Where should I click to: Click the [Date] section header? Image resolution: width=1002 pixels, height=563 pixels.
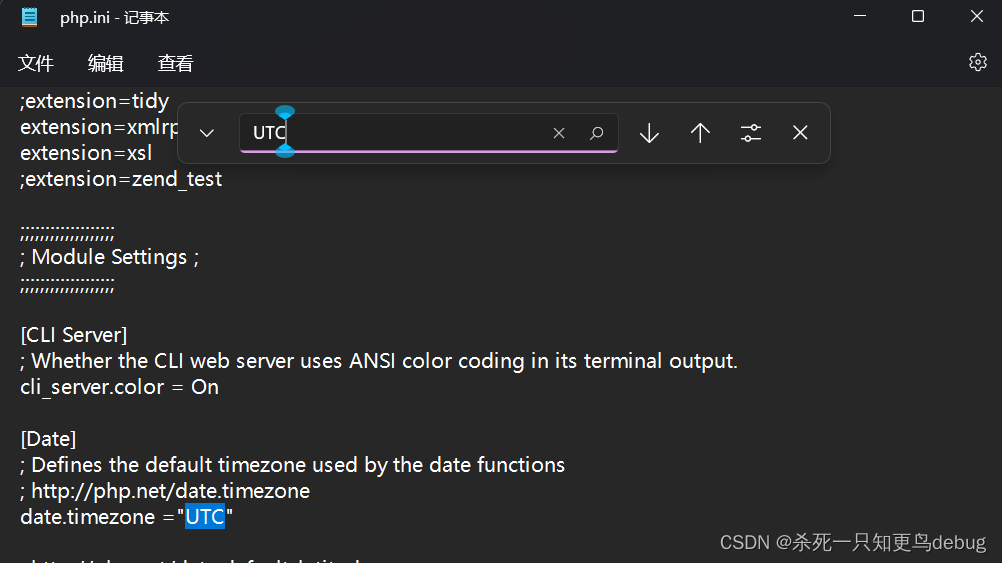[48, 439]
